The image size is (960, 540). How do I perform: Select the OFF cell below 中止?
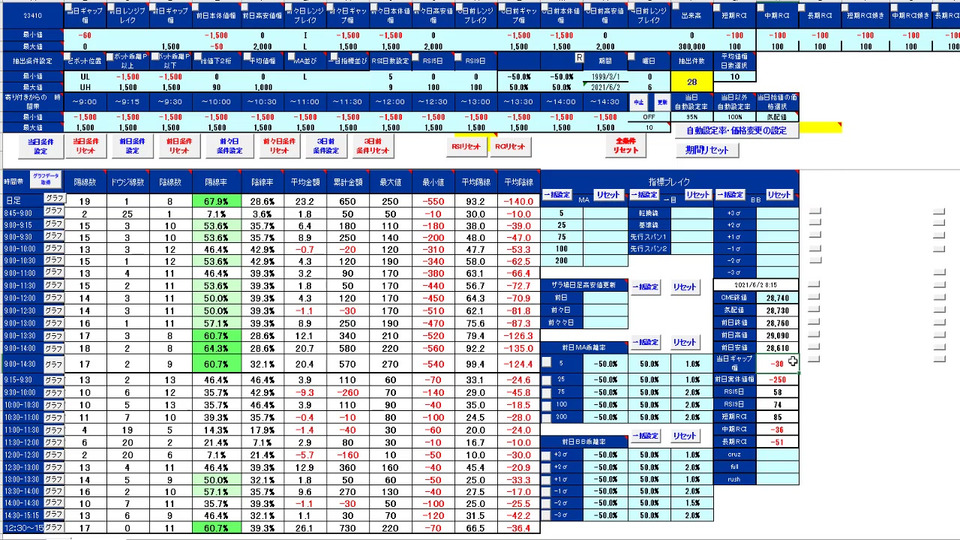pyautogui.click(x=650, y=117)
